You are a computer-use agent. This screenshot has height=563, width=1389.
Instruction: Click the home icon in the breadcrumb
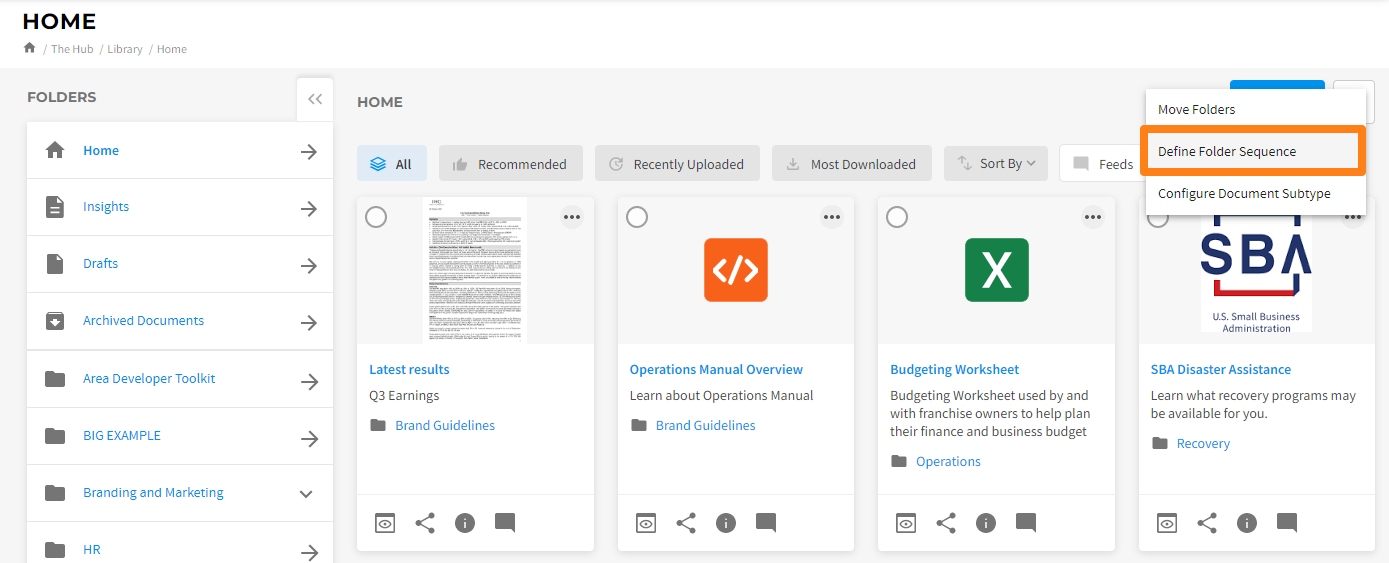[29, 48]
